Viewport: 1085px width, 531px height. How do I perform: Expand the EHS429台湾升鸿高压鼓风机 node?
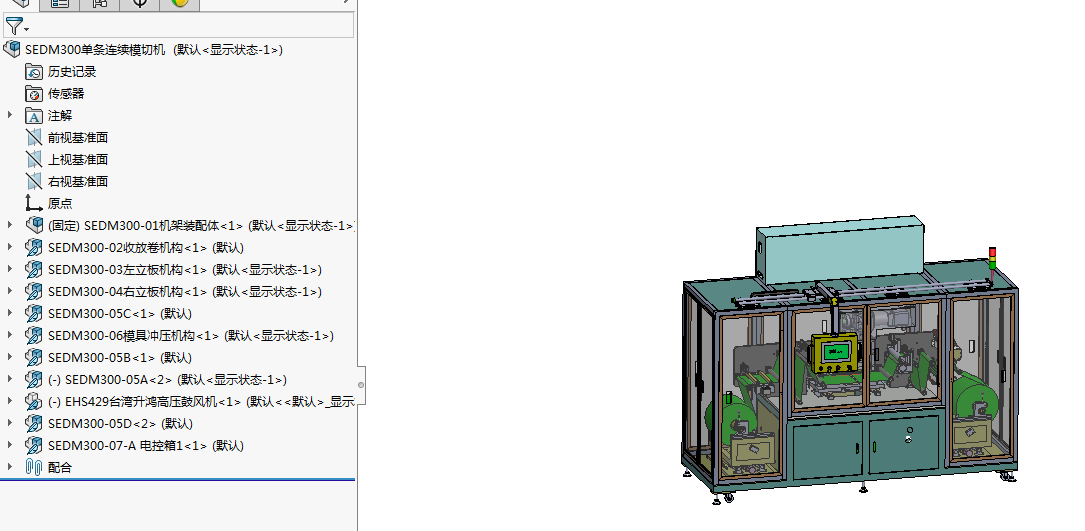(x=10, y=401)
